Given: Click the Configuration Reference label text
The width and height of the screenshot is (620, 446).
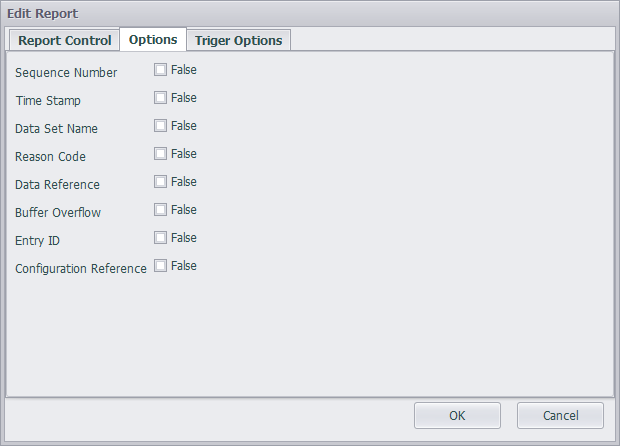Looking at the screenshot, I should click(81, 269).
